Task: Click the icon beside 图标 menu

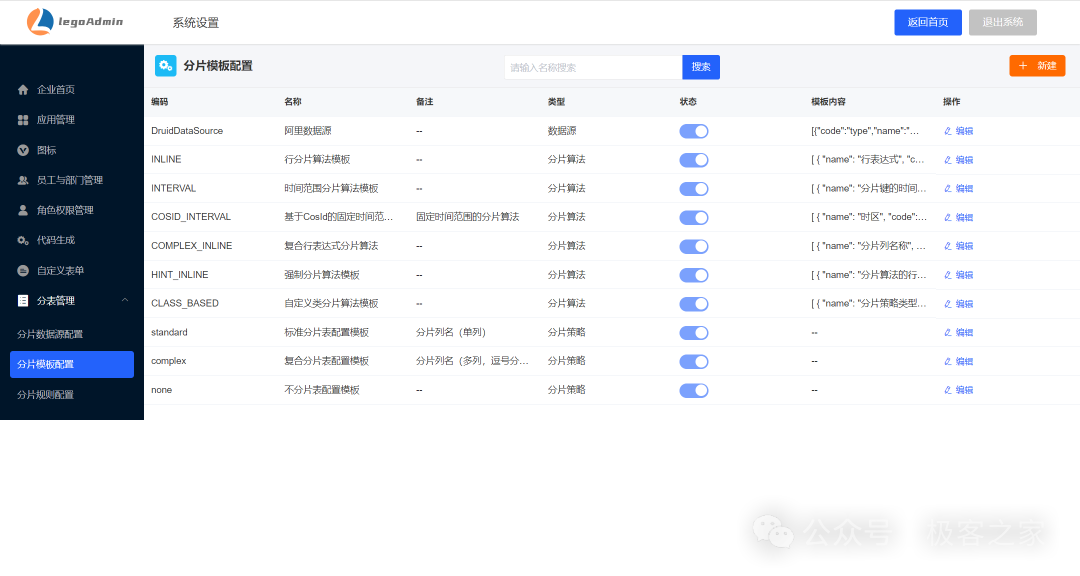Action: [x=23, y=150]
